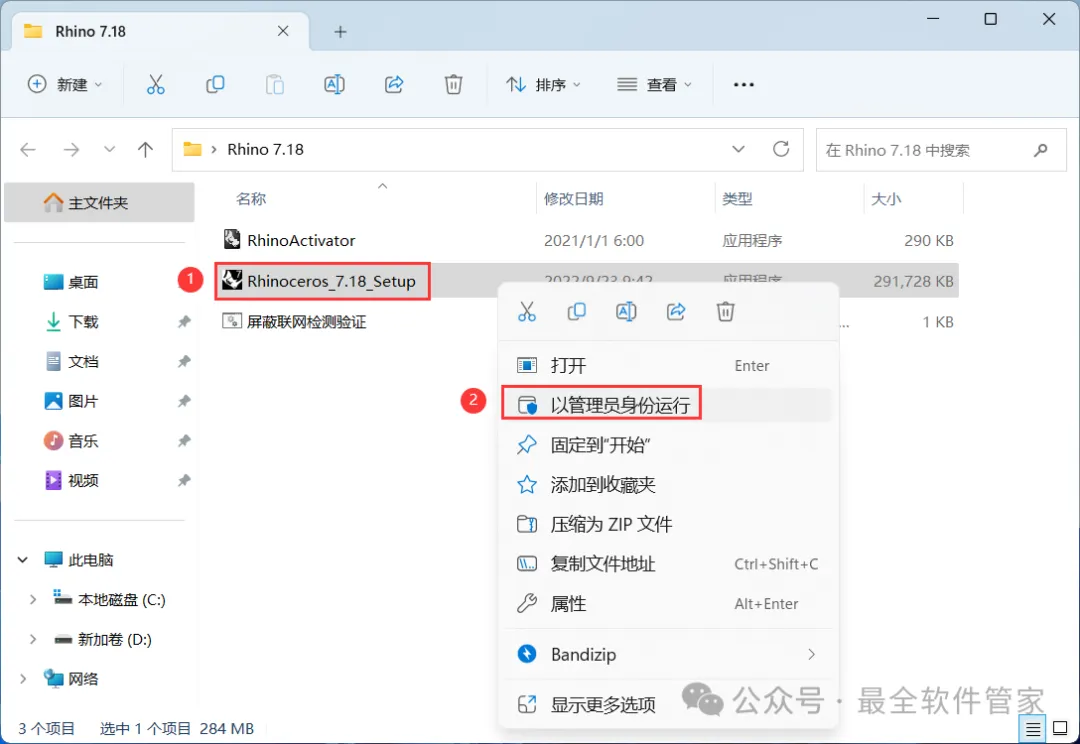Image resolution: width=1080 pixels, height=744 pixels.
Task: Choose 属性 in the context menu
Action: click(665, 603)
